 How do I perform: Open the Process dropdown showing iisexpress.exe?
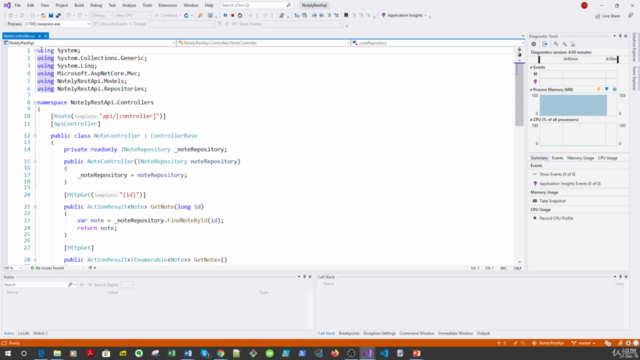[56, 24]
